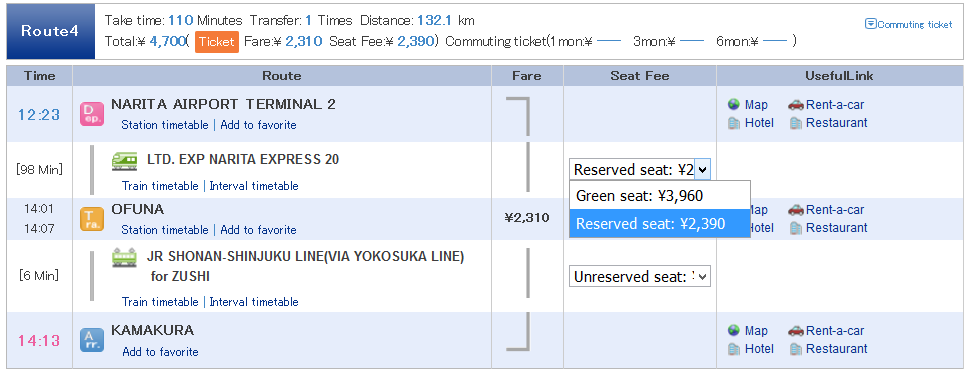Click the Route4 header label

(50, 32)
